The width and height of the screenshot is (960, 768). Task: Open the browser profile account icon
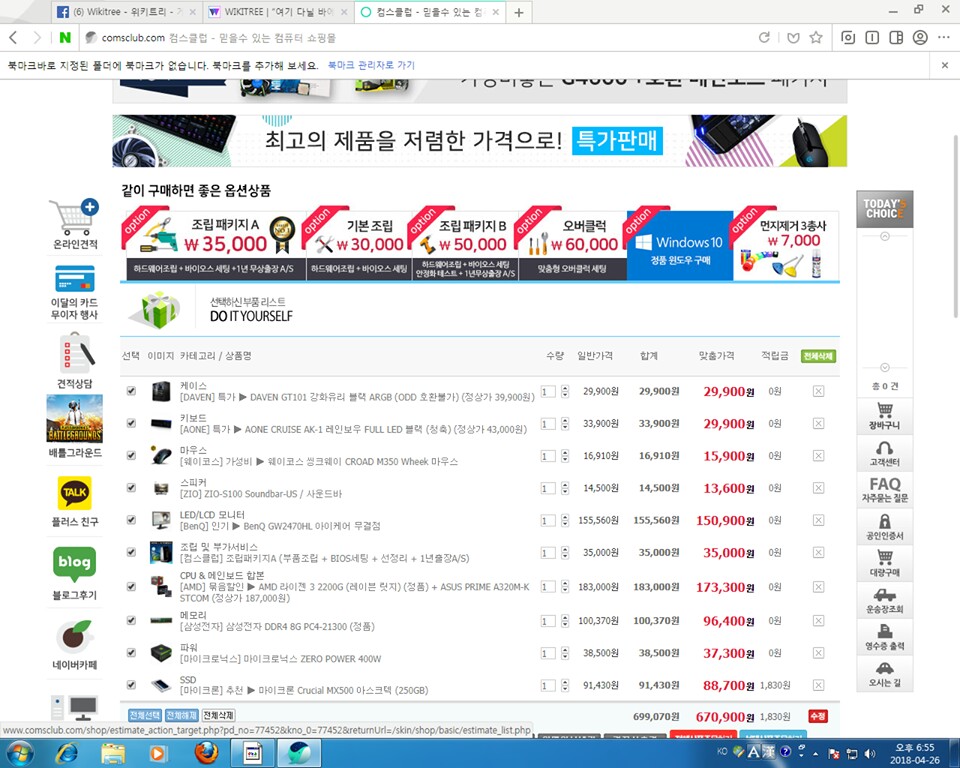tap(920, 37)
